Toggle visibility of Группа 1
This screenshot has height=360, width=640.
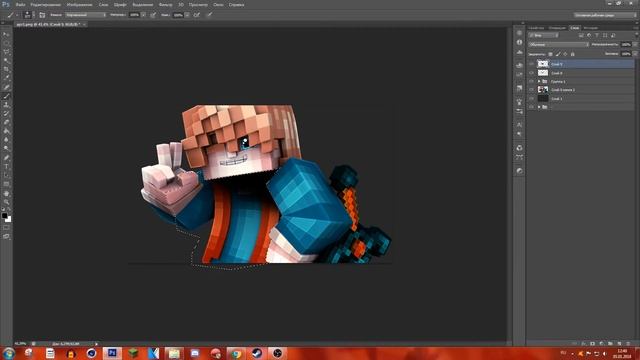[x=531, y=82]
